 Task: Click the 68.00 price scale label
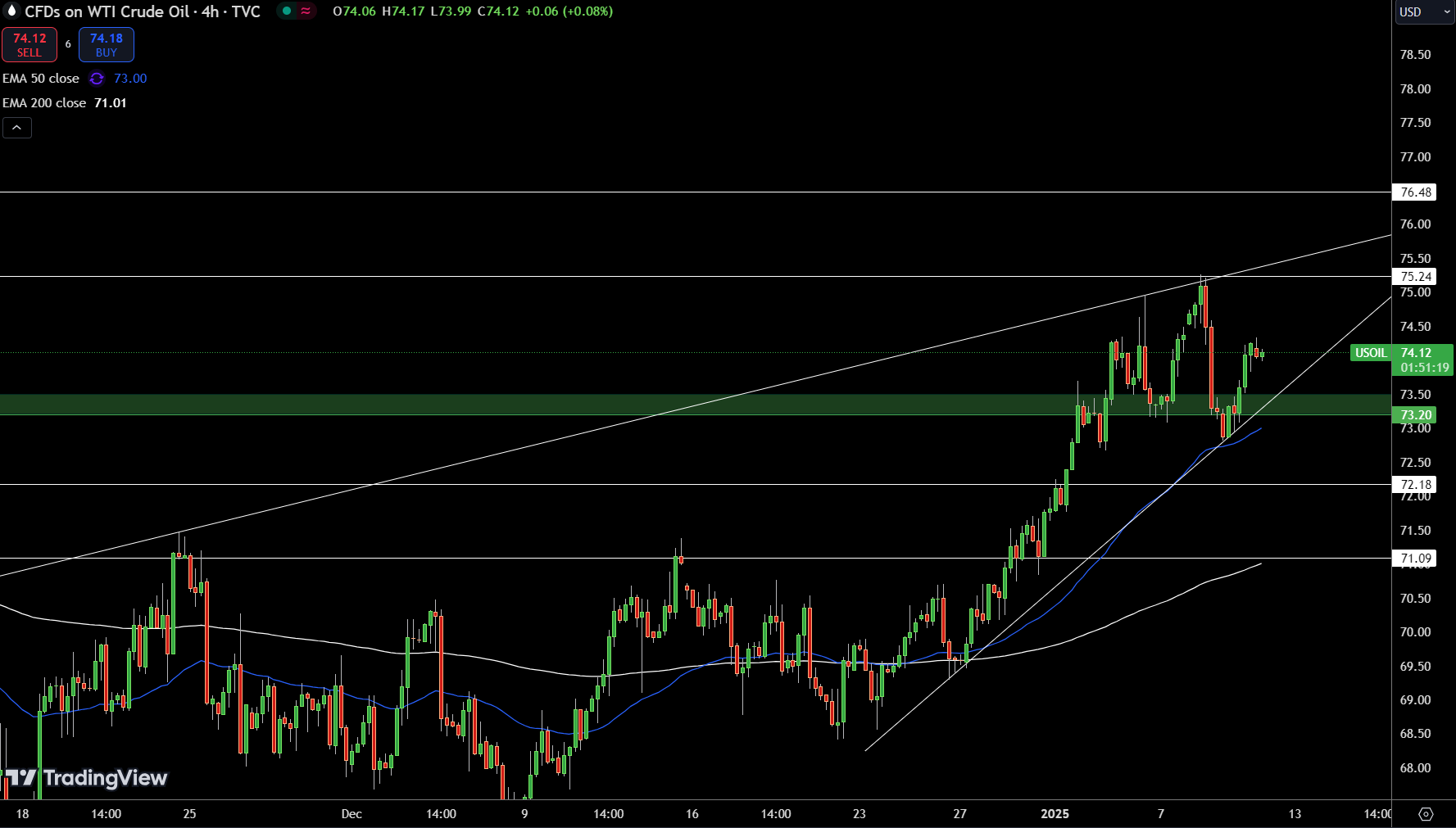tap(1415, 768)
